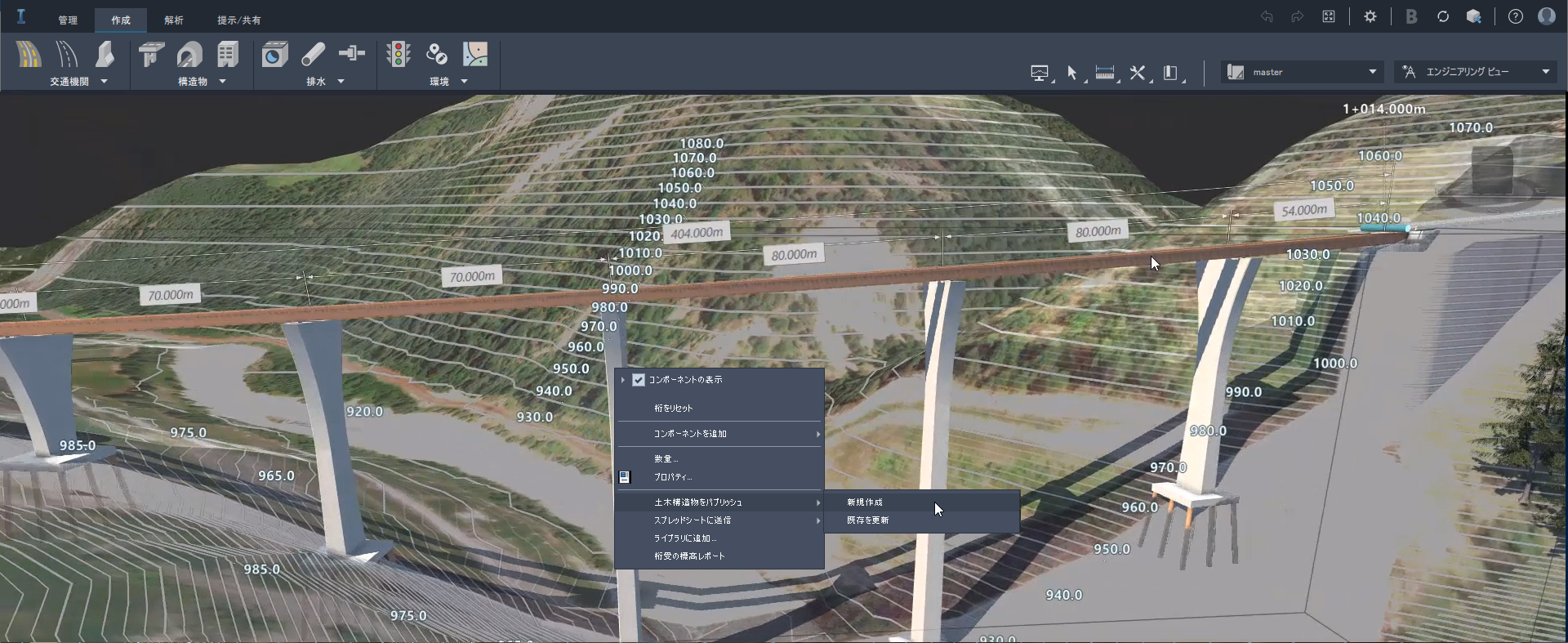Click the 1+014.000m station label

click(x=1384, y=109)
